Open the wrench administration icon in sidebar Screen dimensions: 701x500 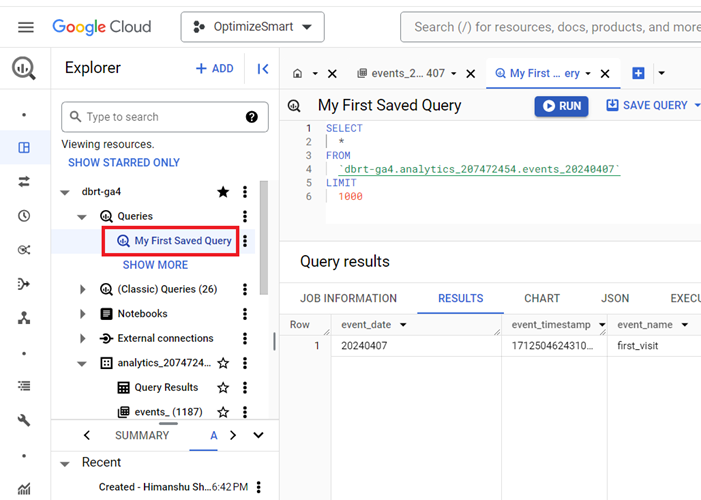click(x=24, y=420)
